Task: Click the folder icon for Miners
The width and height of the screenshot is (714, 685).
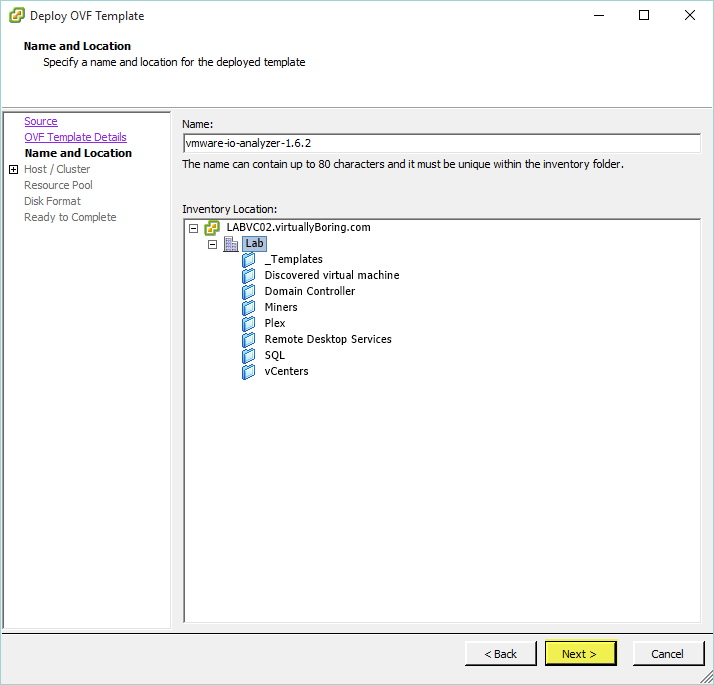Action: (x=249, y=307)
